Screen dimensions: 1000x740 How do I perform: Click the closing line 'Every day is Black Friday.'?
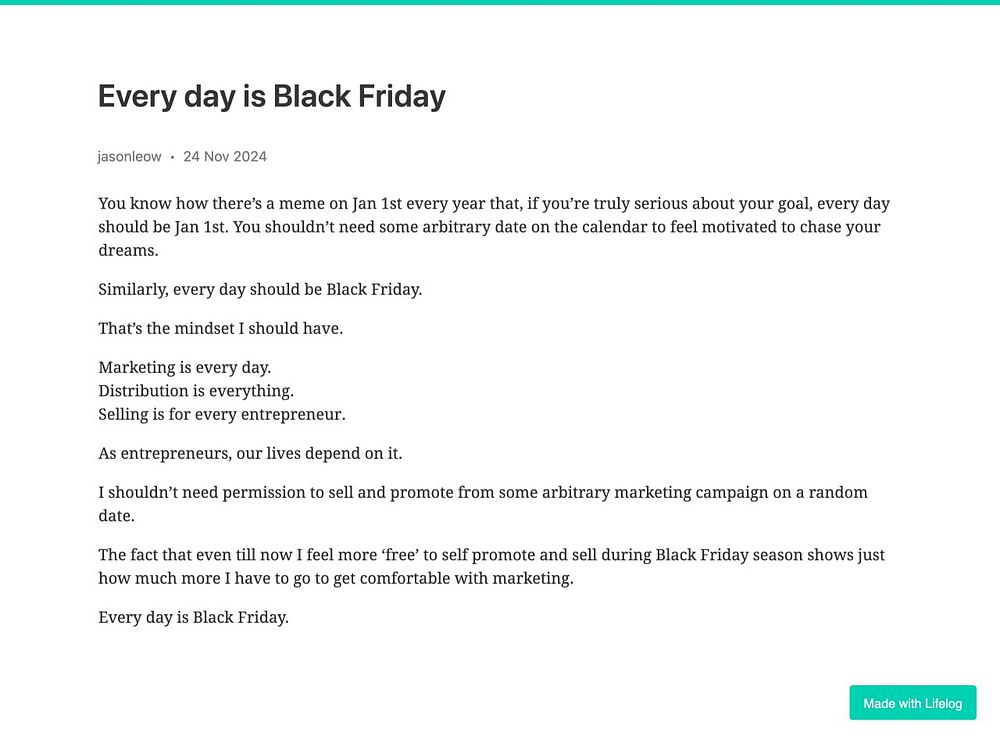193,617
